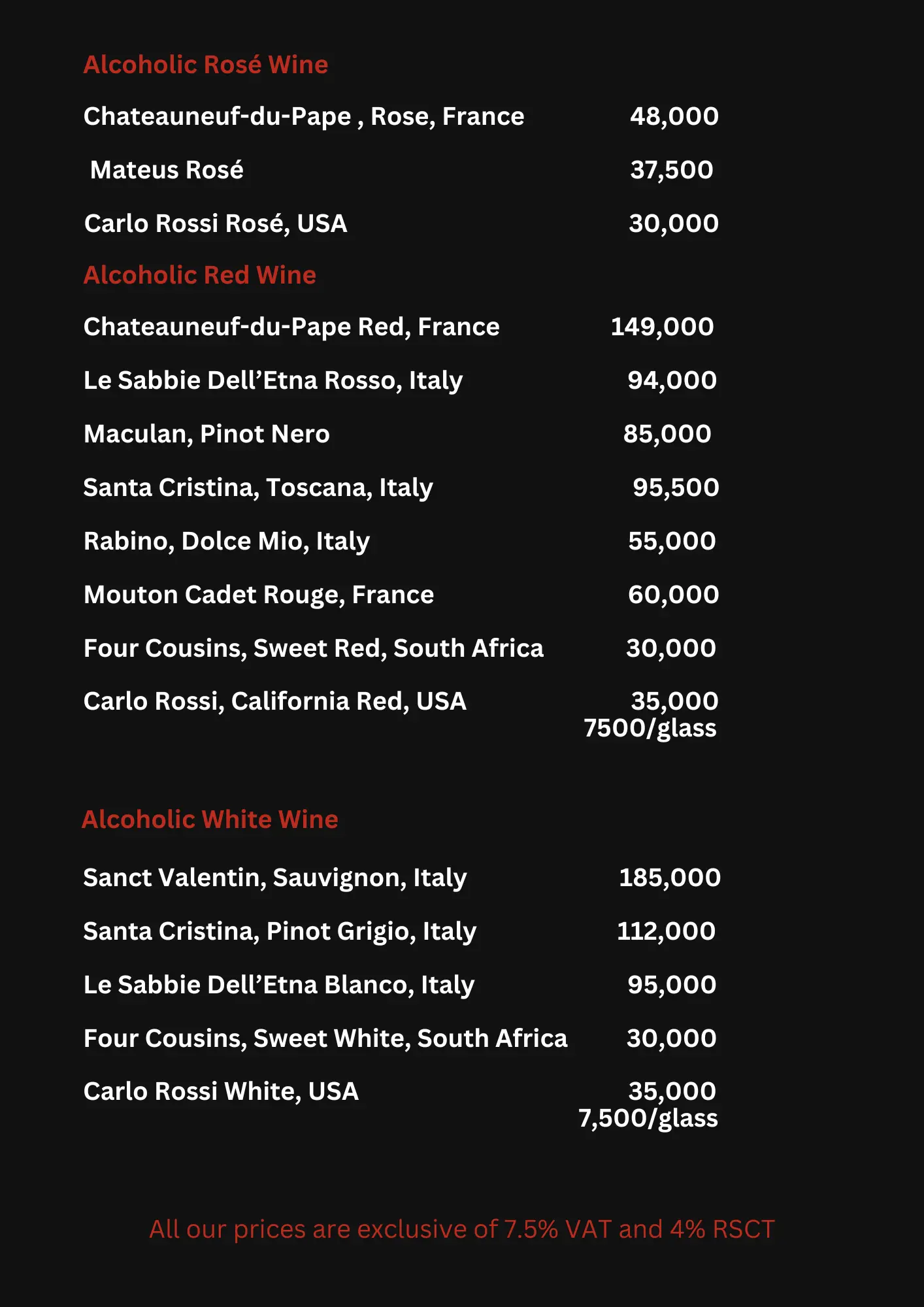Click the Alcoholic White Wine heading
The height and width of the screenshot is (1307, 924).
[x=210, y=819]
